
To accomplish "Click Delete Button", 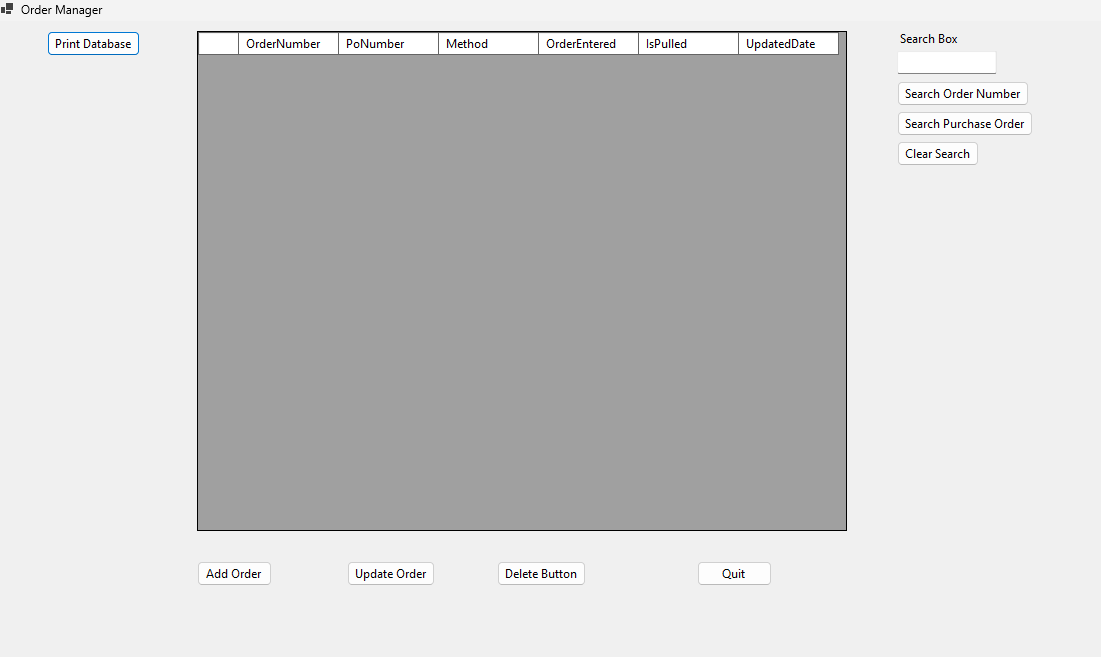I will pyautogui.click(x=541, y=573).
